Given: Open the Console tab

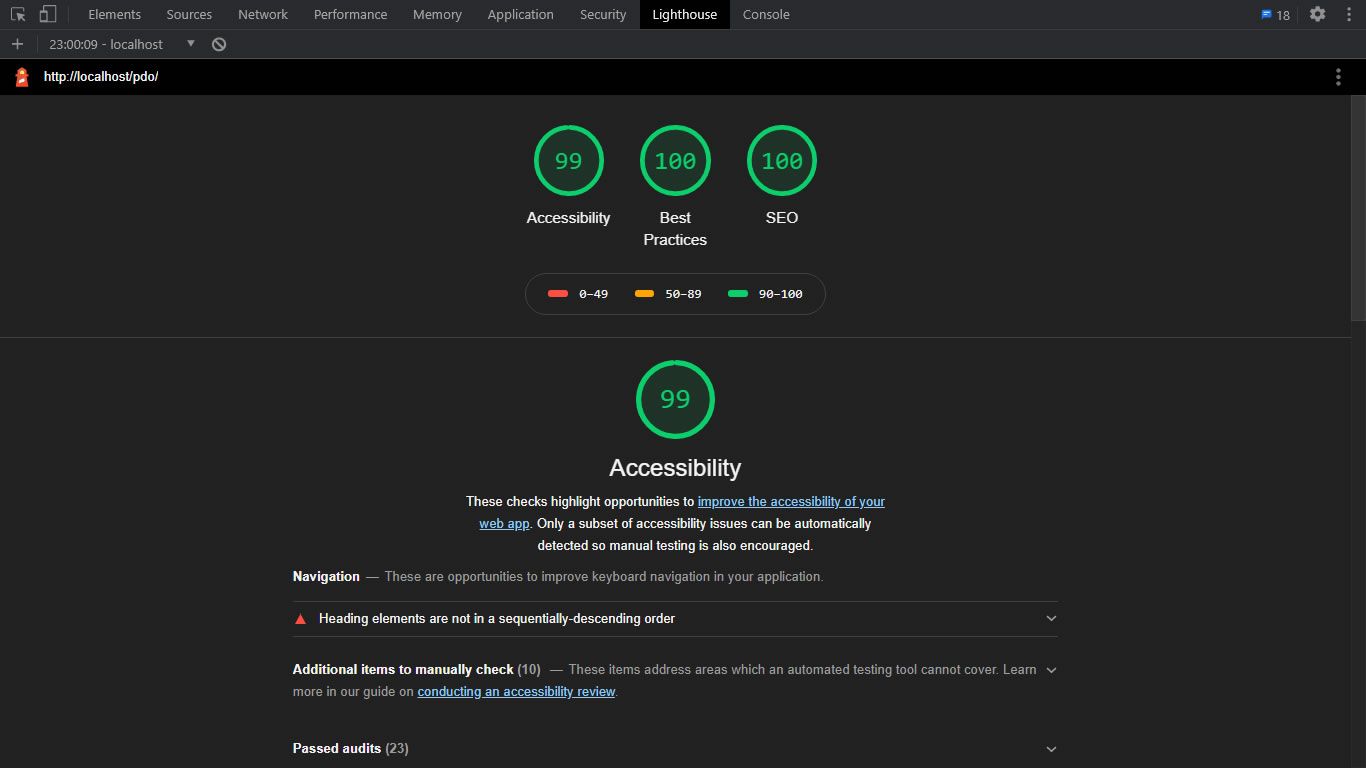Looking at the screenshot, I should [766, 14].
